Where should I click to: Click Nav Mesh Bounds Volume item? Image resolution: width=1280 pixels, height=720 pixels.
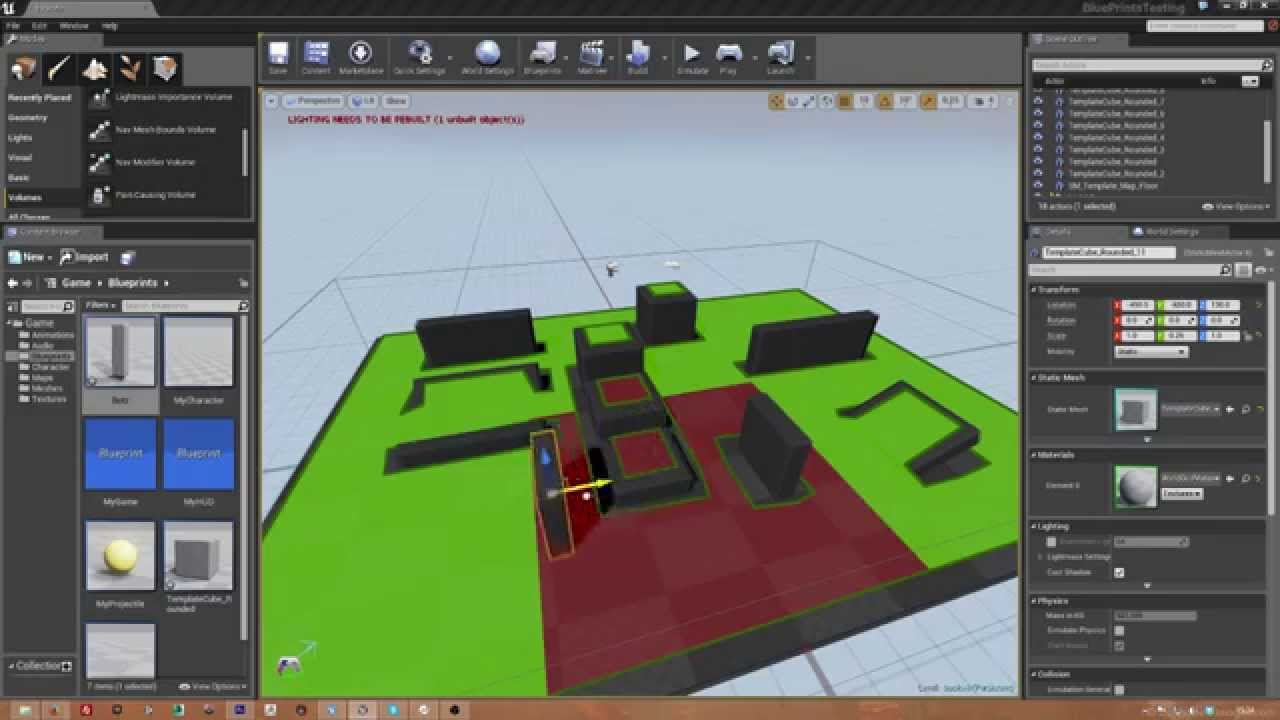click(165, 130)
